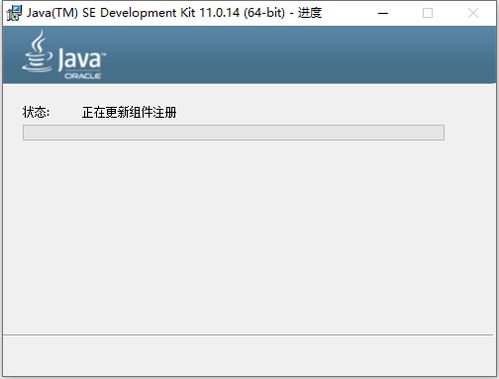Click the empty footer area below the separator
This screenshot has width=499, height=379.
click(x=248, y=356)
